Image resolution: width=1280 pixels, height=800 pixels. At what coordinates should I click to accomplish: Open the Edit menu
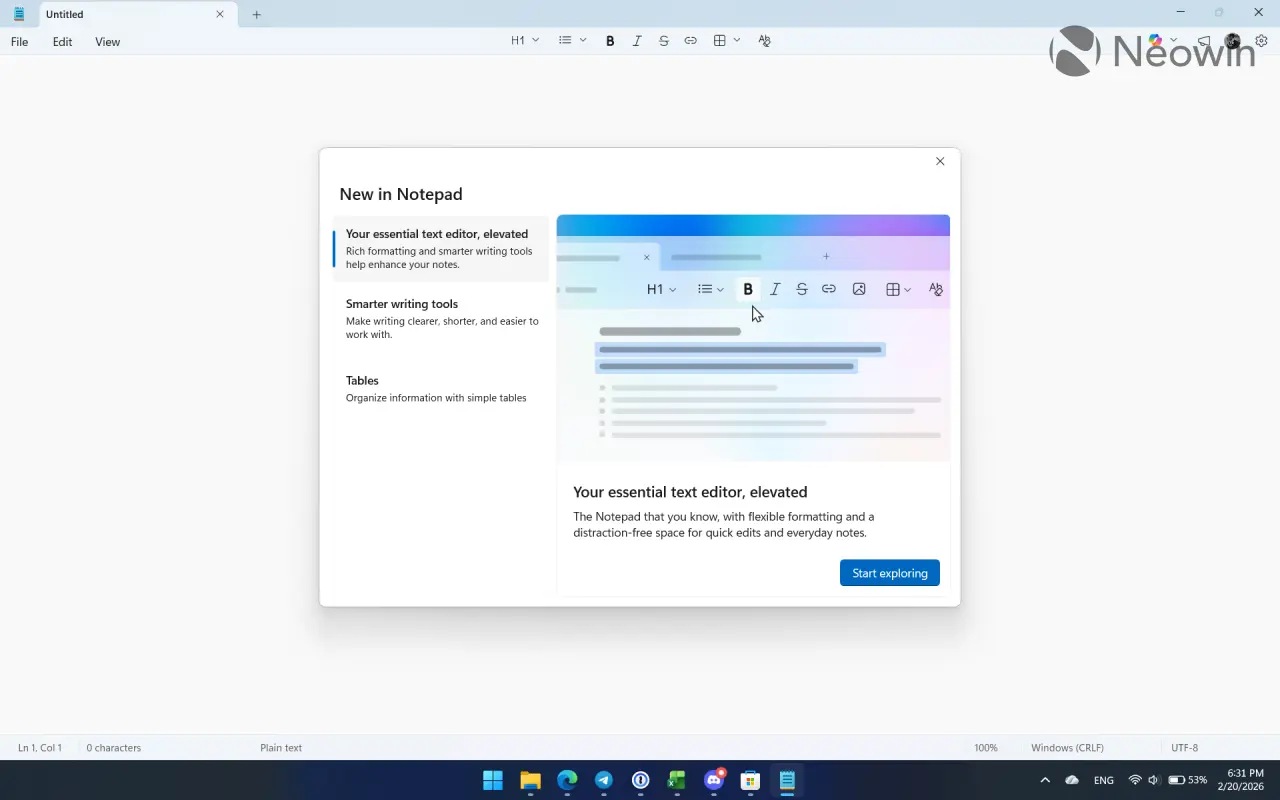coord(62,41)
